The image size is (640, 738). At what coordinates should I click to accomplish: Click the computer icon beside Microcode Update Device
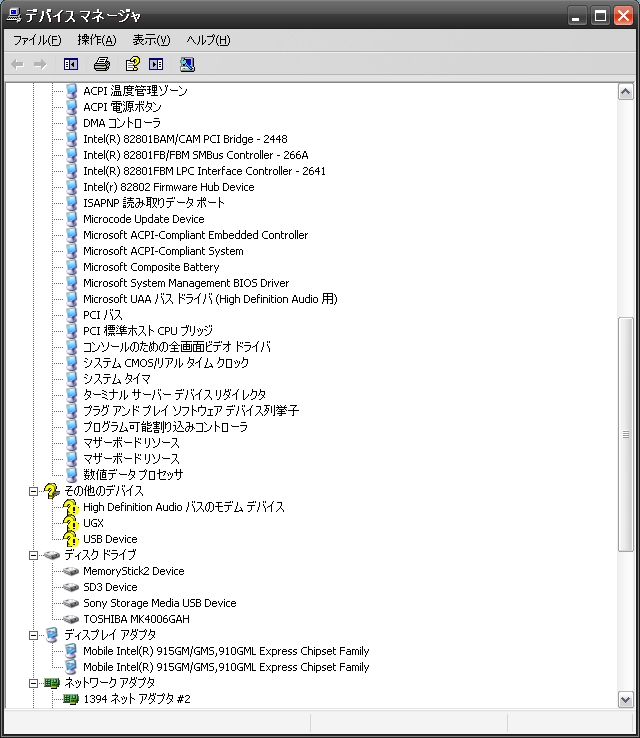[x=72, y=219]
